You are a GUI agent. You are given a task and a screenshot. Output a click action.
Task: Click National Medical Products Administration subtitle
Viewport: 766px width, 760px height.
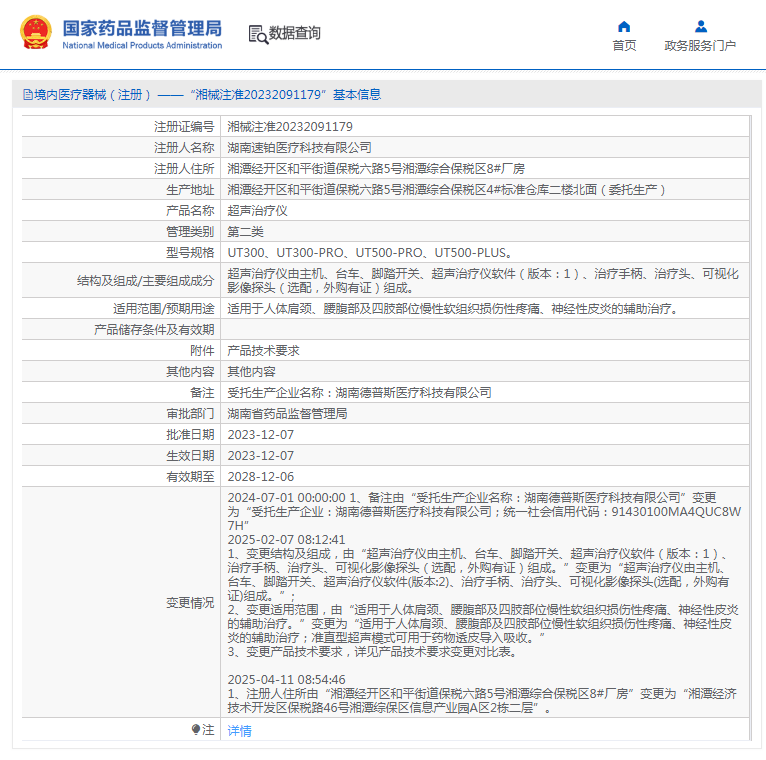point(142,45)
